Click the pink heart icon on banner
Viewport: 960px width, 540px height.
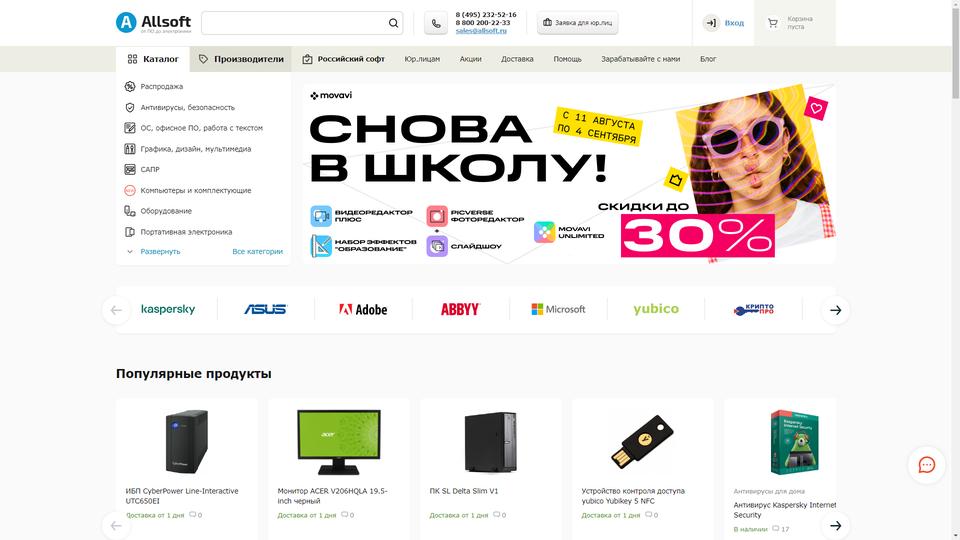[x=816, y=109]
